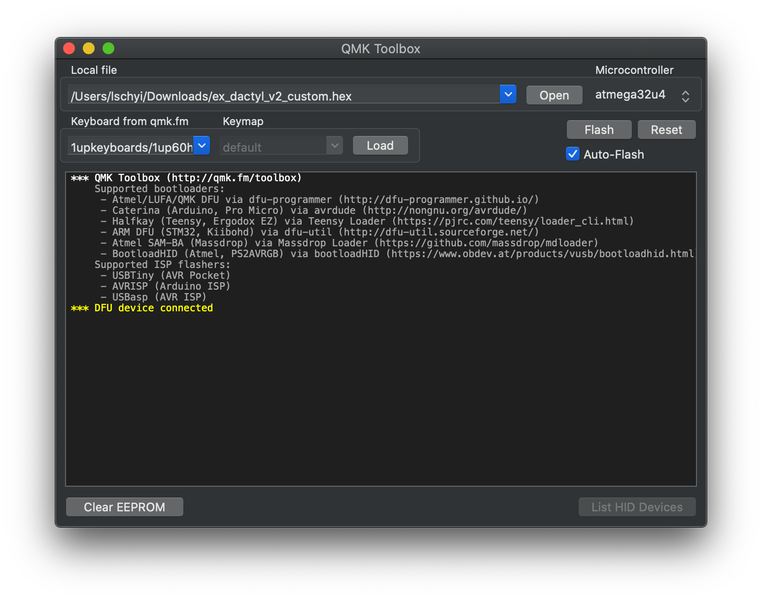Click the USBasp (AVR ISP) log line
Screen dimensions: 762x600
click(x=154, y=297)
